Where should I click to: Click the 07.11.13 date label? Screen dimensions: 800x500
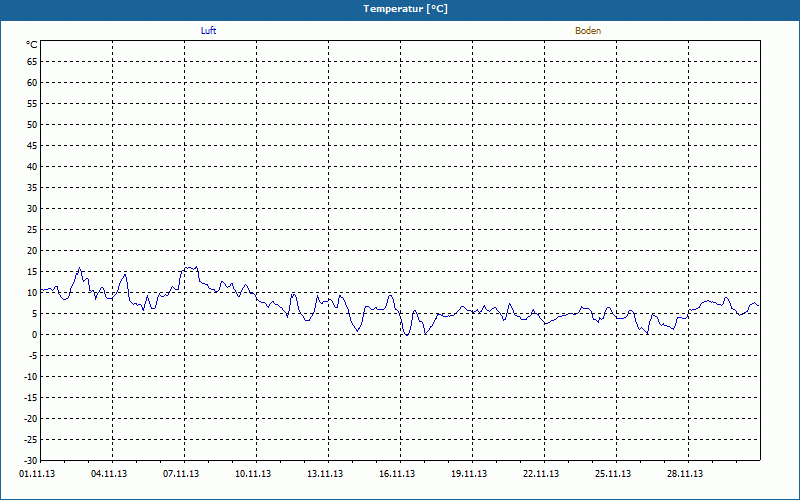coord(181,473)
